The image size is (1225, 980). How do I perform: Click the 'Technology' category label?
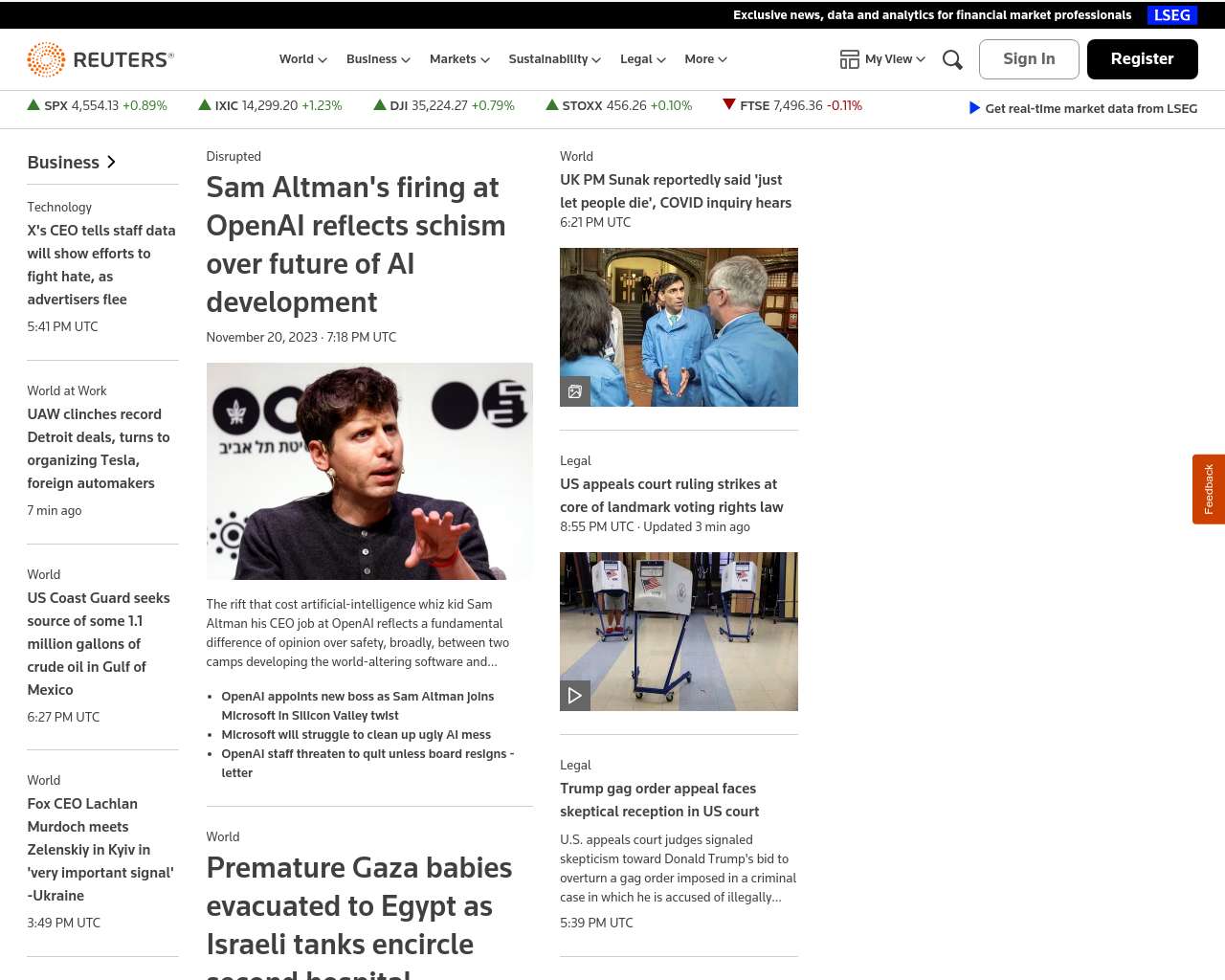coord(59,207)
